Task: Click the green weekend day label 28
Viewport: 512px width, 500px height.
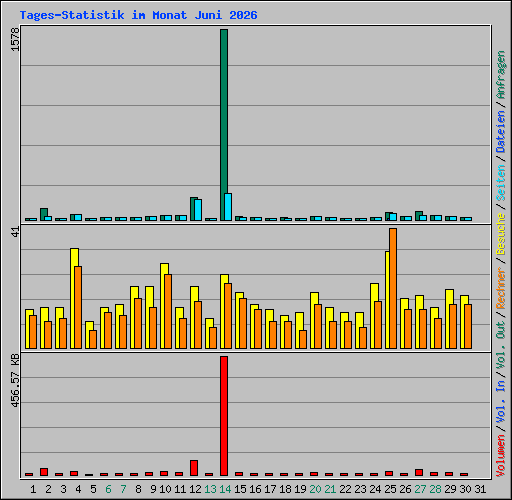Action: (435, 489)
